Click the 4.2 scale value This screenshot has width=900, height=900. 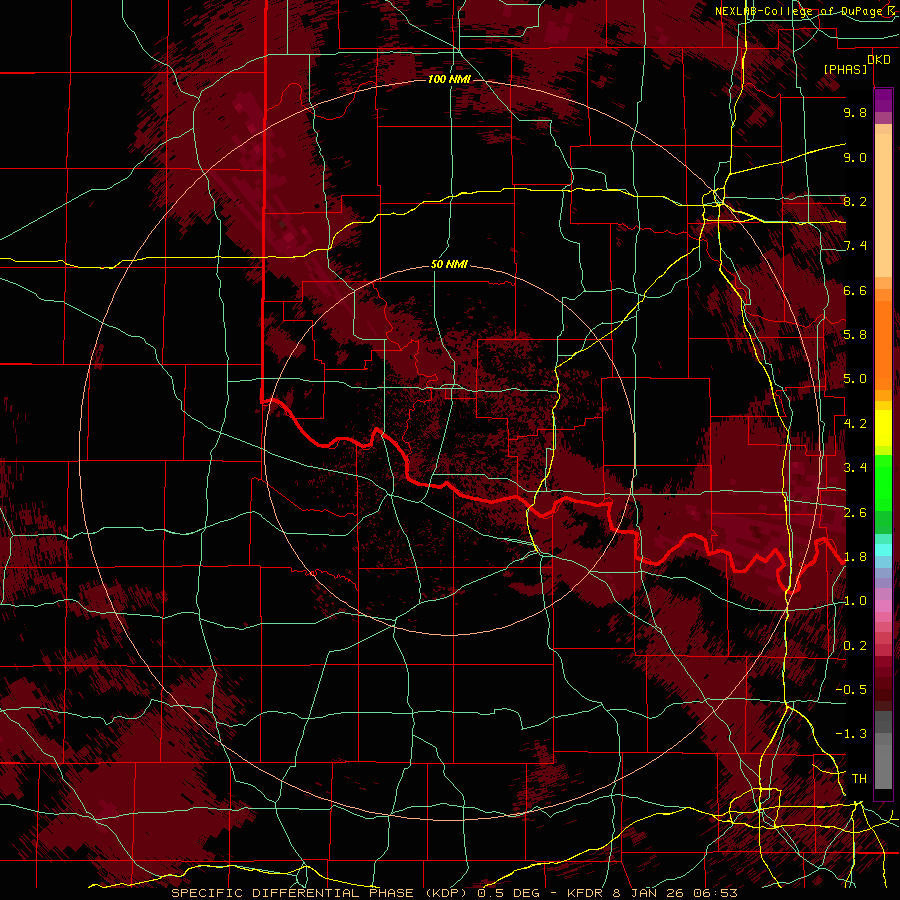pyautogui.click(x=855, y=424)
